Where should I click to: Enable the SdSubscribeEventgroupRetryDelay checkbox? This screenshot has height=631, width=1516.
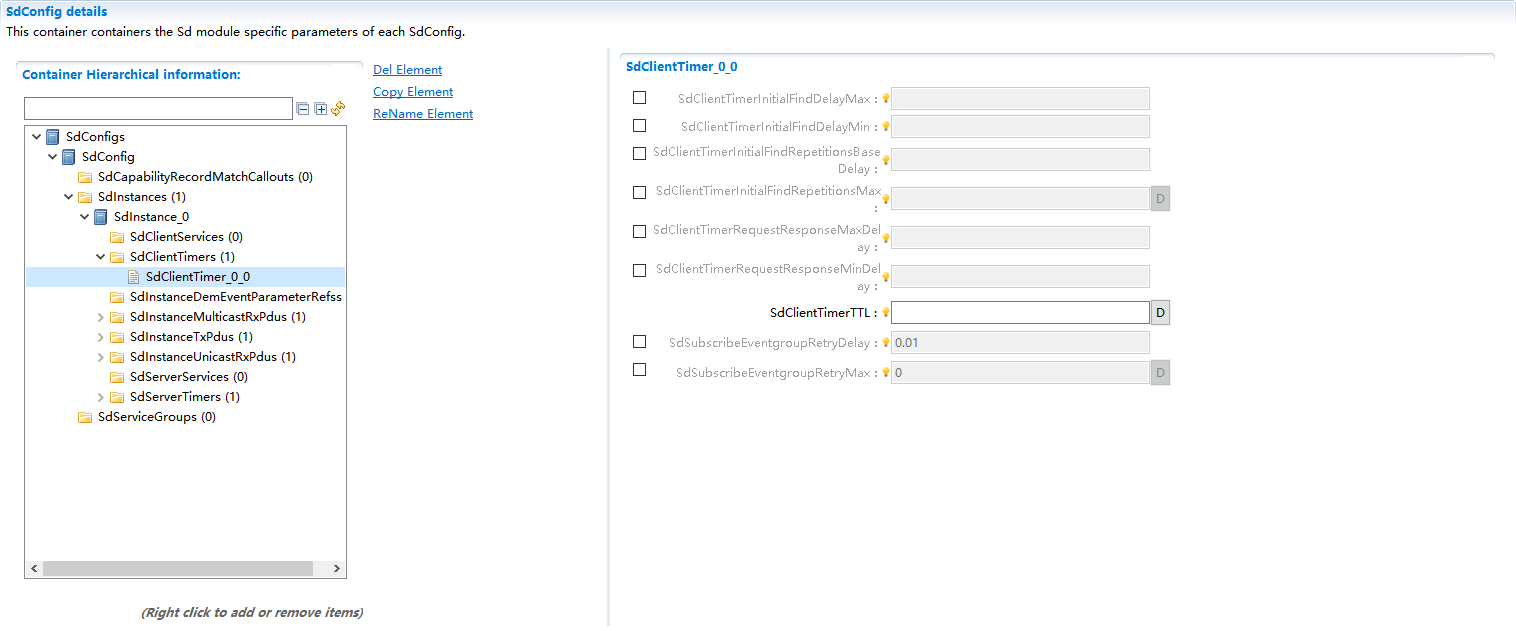click(639, 341)
